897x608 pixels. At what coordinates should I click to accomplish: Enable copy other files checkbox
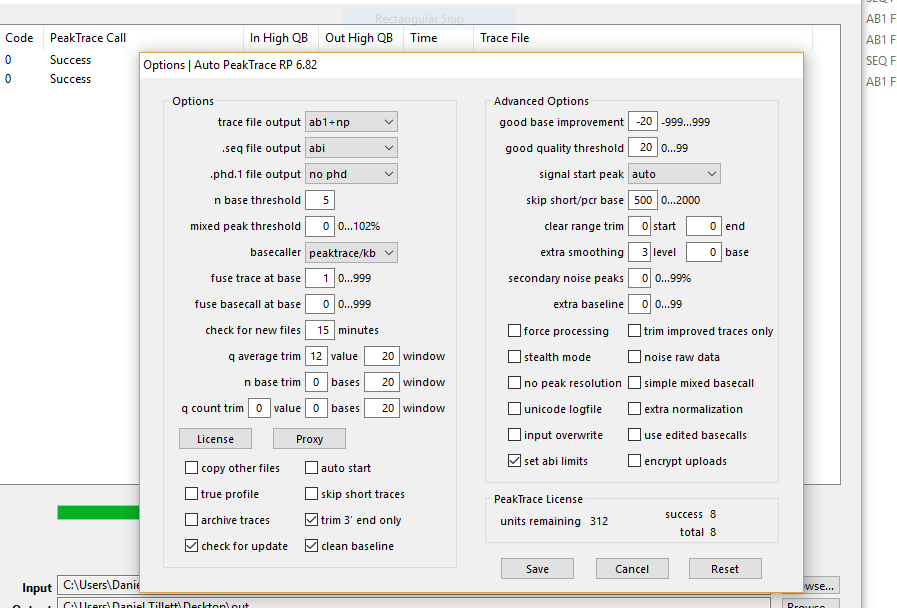click(191, 468)
